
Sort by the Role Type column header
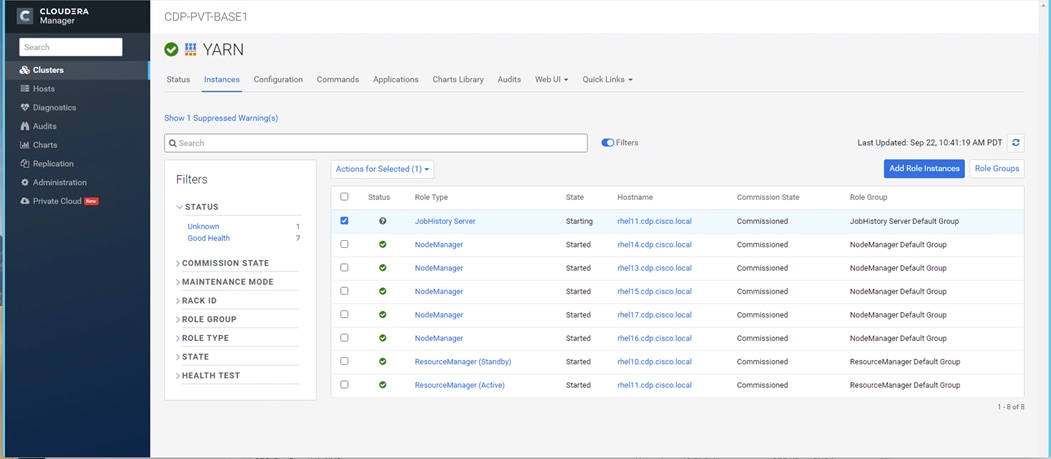[431, 198]
